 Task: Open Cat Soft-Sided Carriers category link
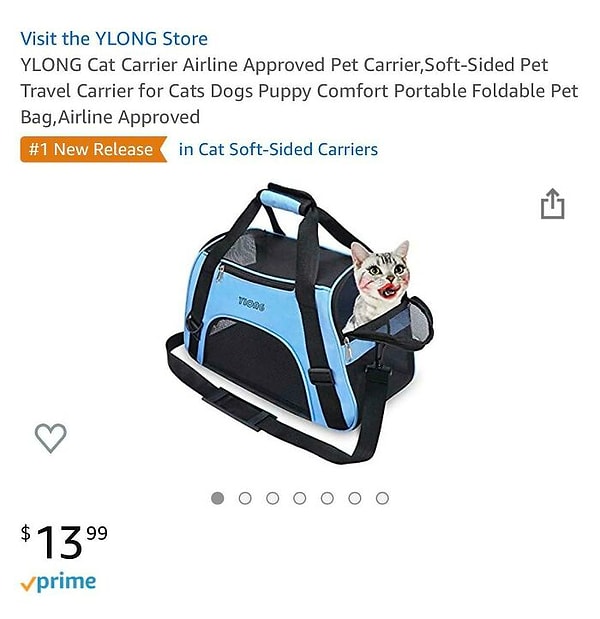point(278,149)
